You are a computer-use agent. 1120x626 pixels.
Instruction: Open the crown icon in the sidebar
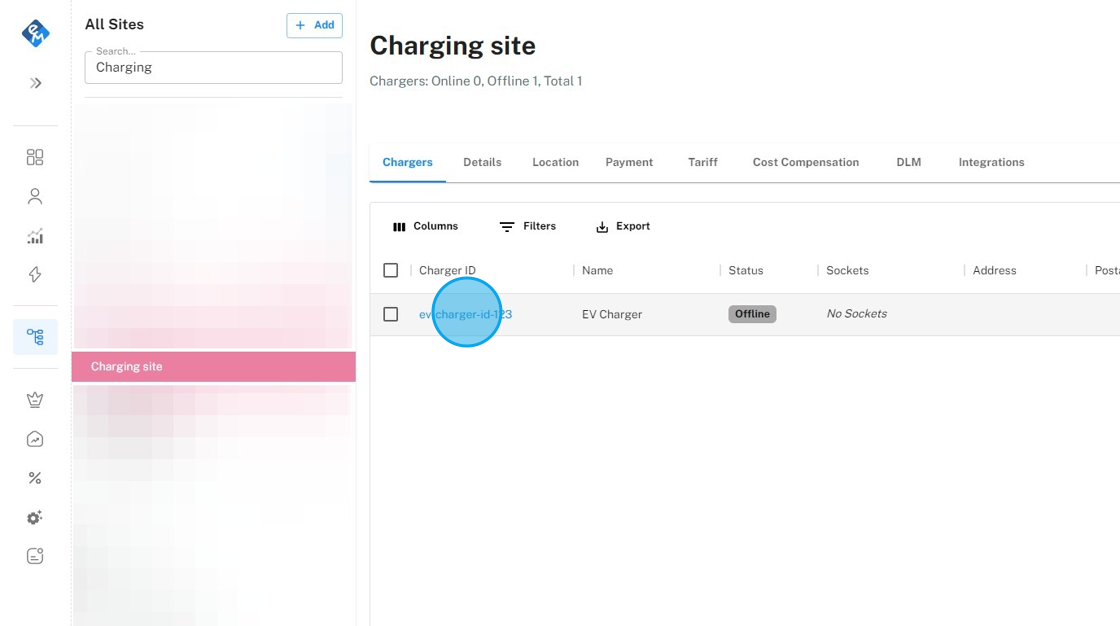(x=35, y=400)
